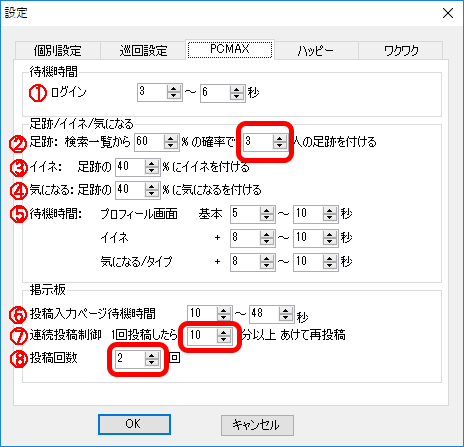464x447 pixels.
Task: Select the ハッピー tab
Action: 315,50
